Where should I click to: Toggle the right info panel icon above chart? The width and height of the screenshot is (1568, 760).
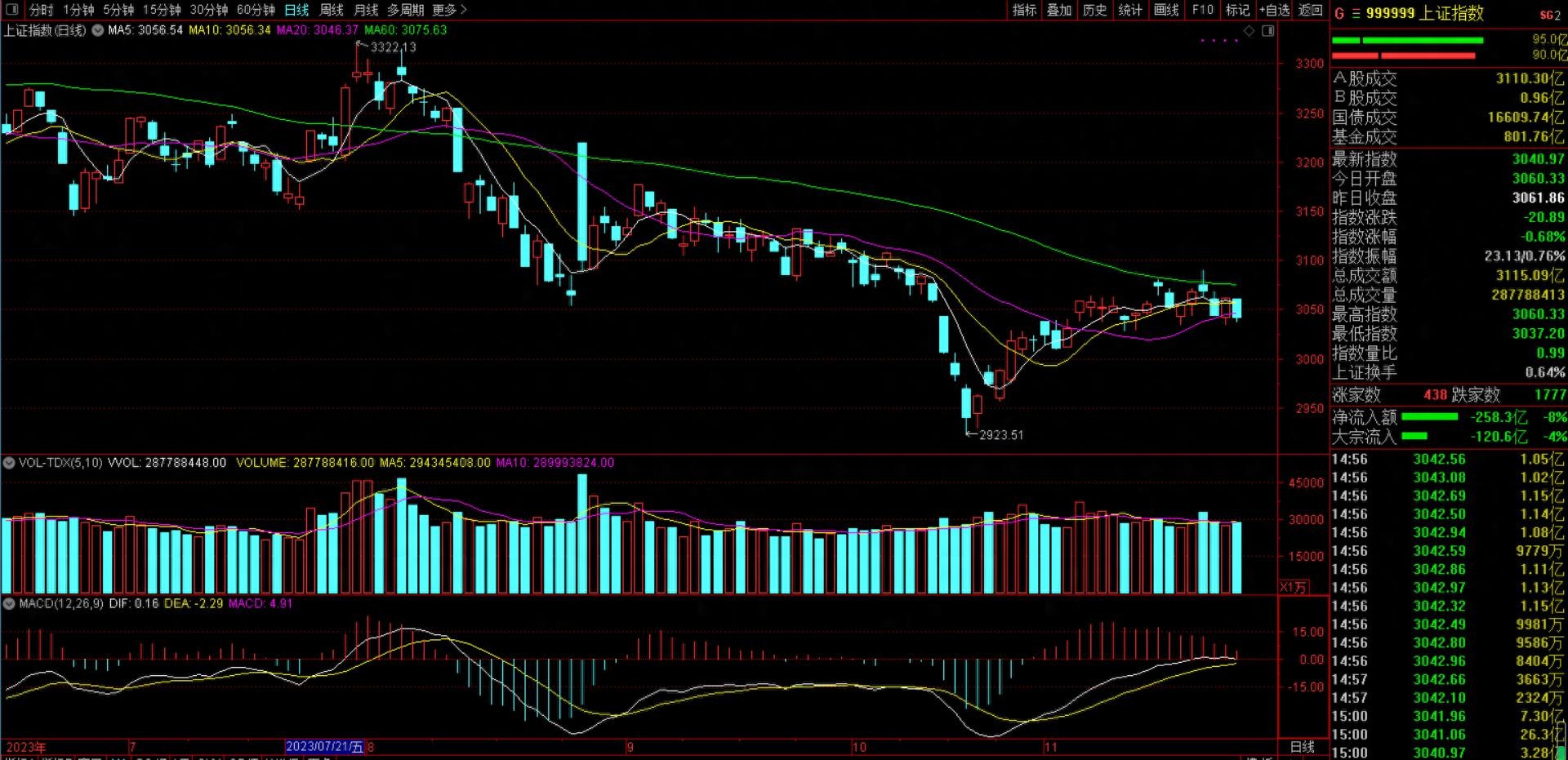pos(1267,31)
